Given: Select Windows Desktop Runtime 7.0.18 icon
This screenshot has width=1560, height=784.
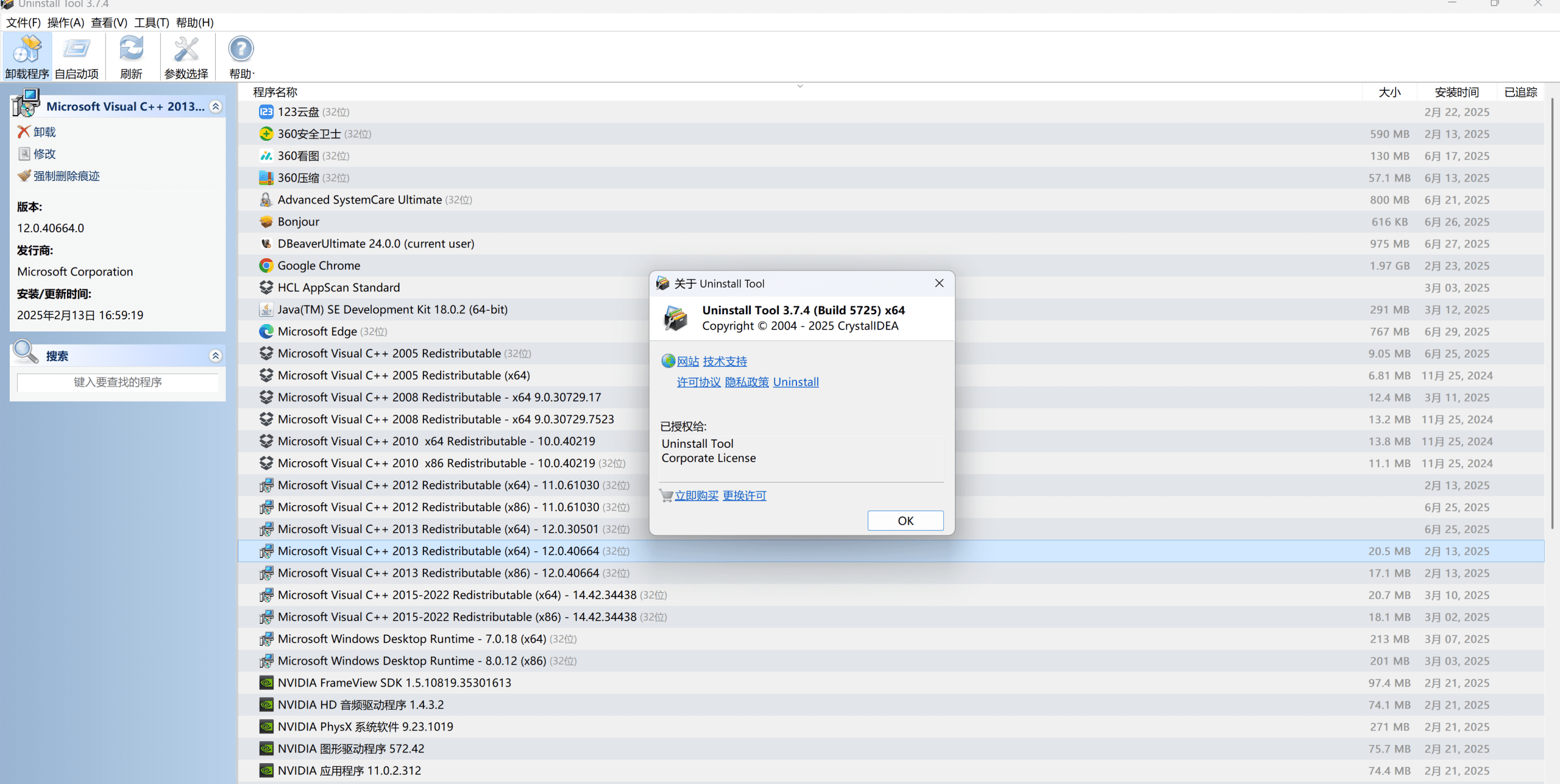Looking at the screenshot, I should coord(266,639).
